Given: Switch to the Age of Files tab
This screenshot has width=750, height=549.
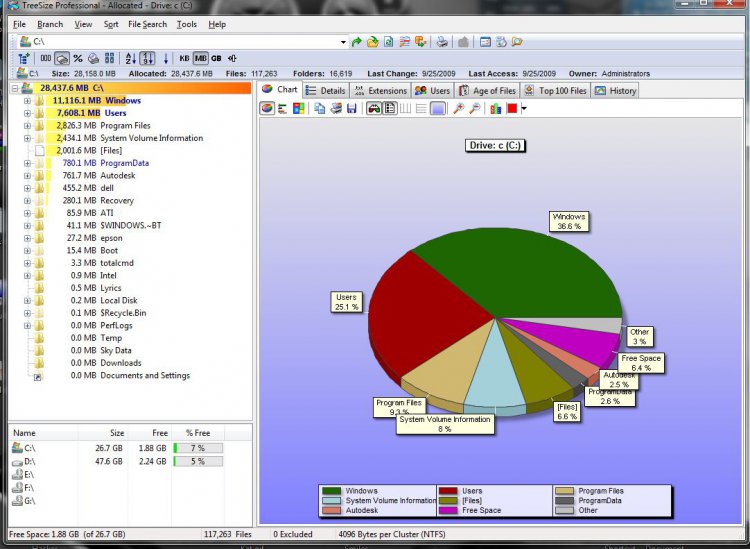Looking at the screenshot, I should coord(488,90).
